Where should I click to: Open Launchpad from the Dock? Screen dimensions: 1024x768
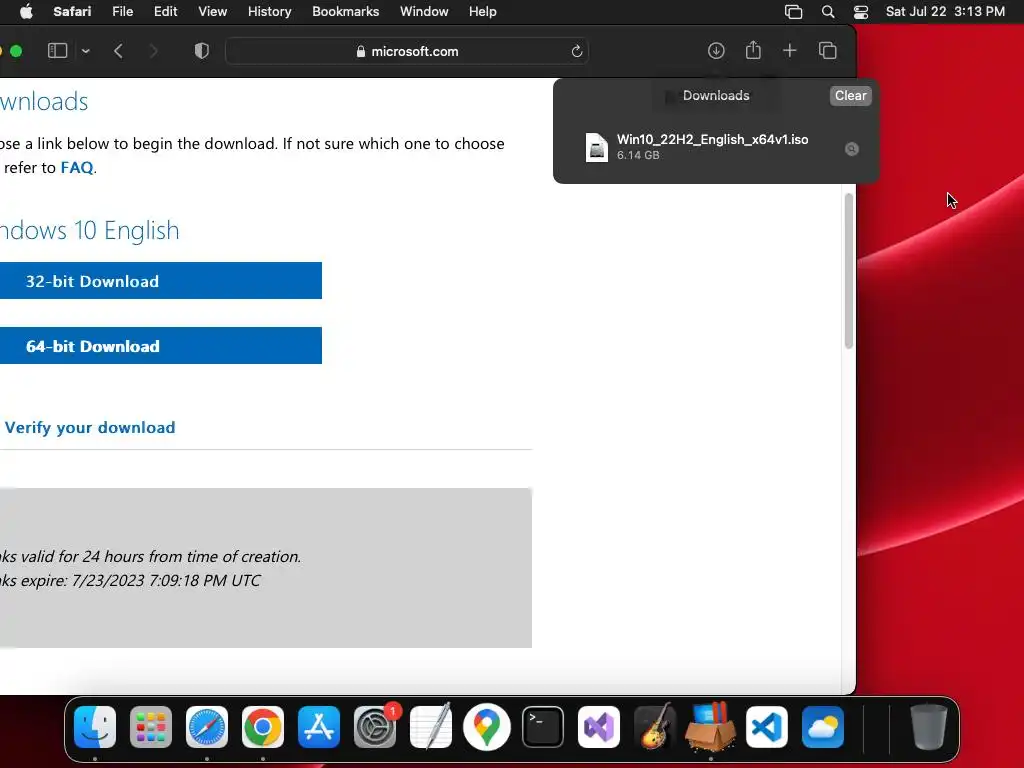click(x=151, y=727)
